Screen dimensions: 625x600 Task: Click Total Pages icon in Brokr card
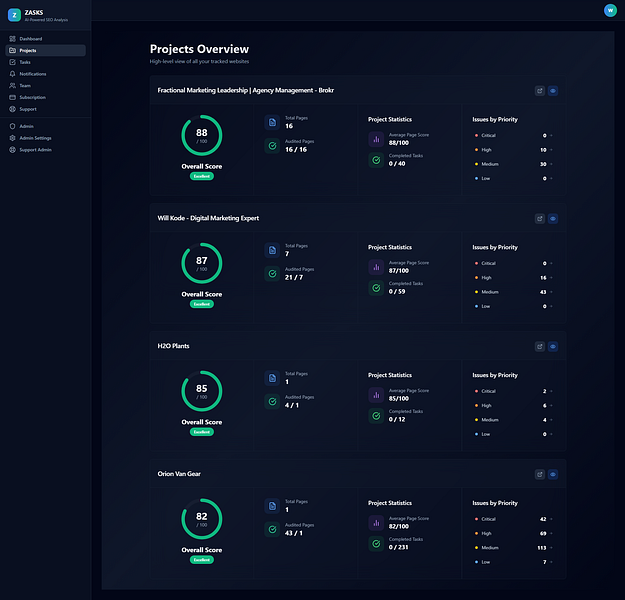[272, 122]
